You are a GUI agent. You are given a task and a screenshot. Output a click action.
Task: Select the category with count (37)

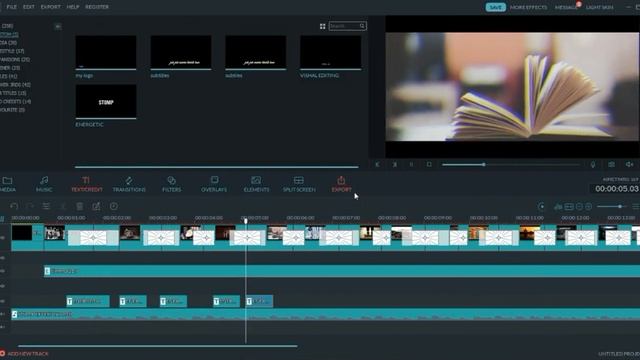[x=12, y=51]
